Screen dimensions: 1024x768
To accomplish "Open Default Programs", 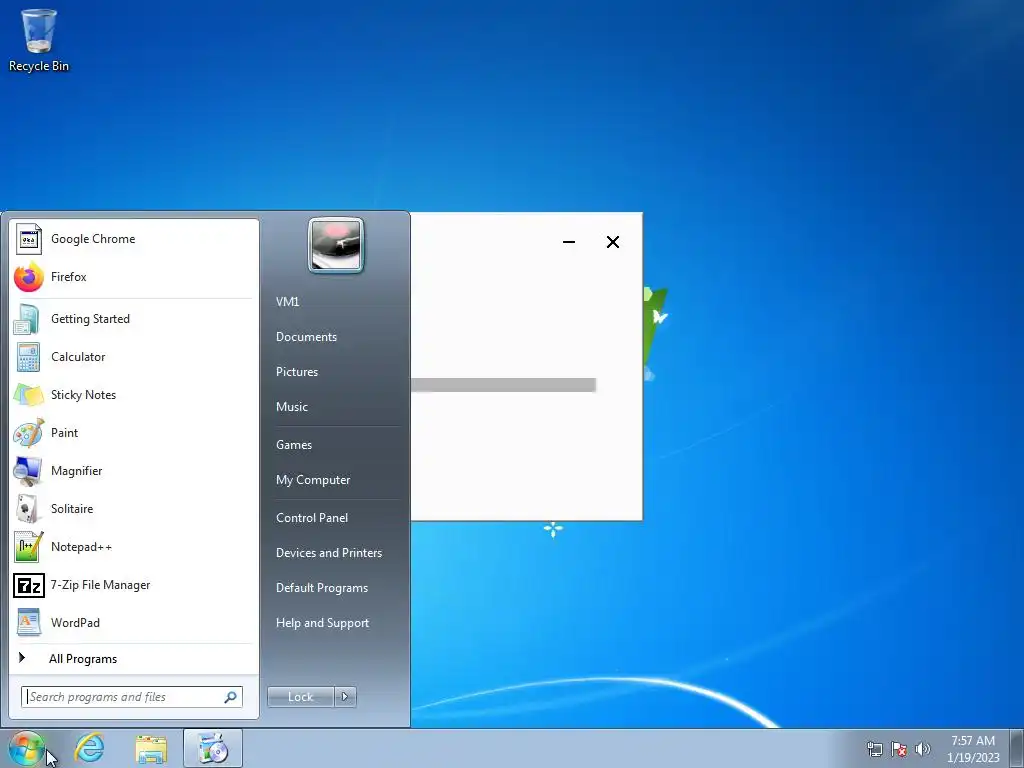I will 322,588.
